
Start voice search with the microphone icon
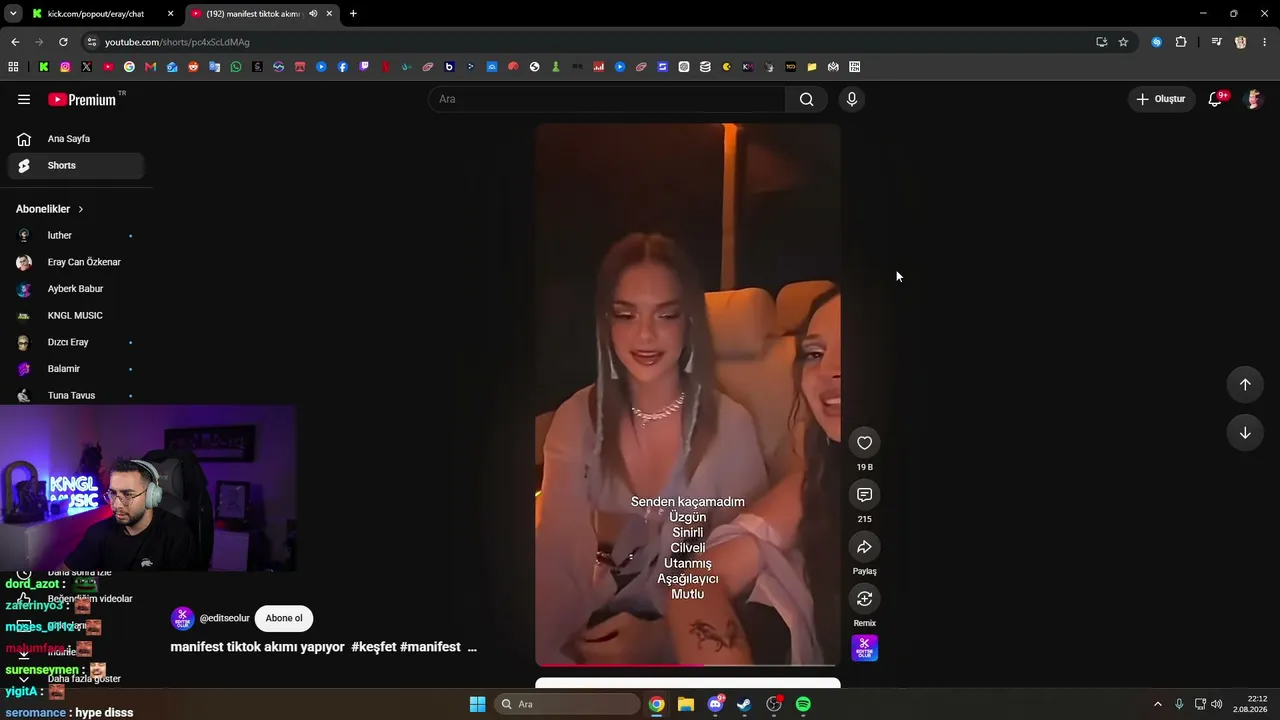click(852, 99)
